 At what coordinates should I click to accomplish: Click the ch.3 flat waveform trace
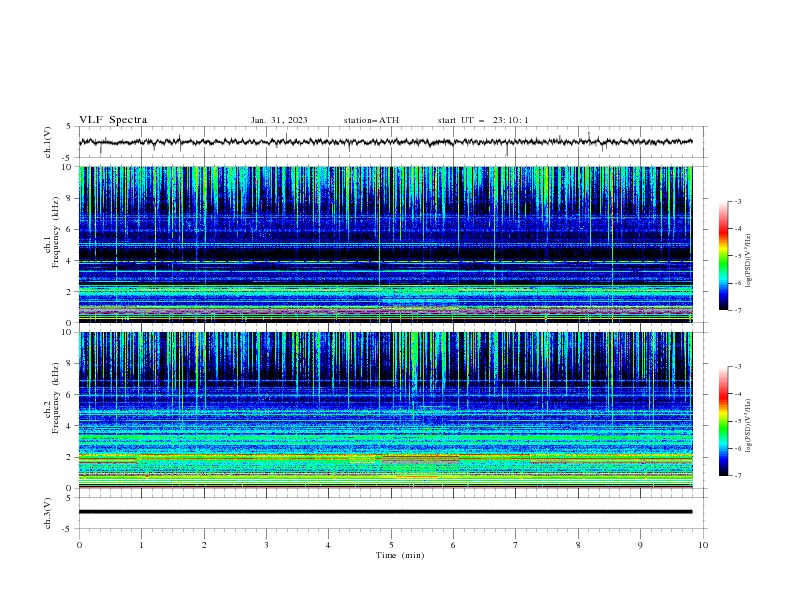(x=385, y=512)
